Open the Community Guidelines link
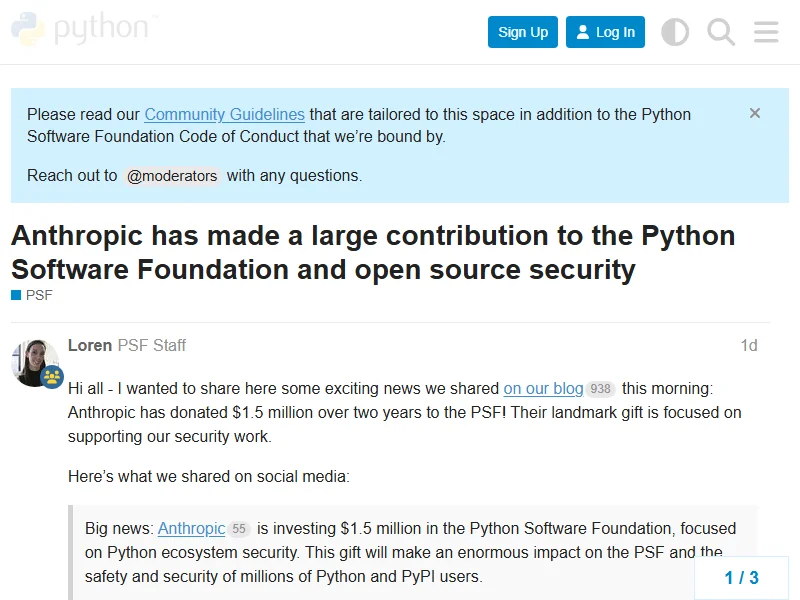Screen dimensions: 800x600 224,114
